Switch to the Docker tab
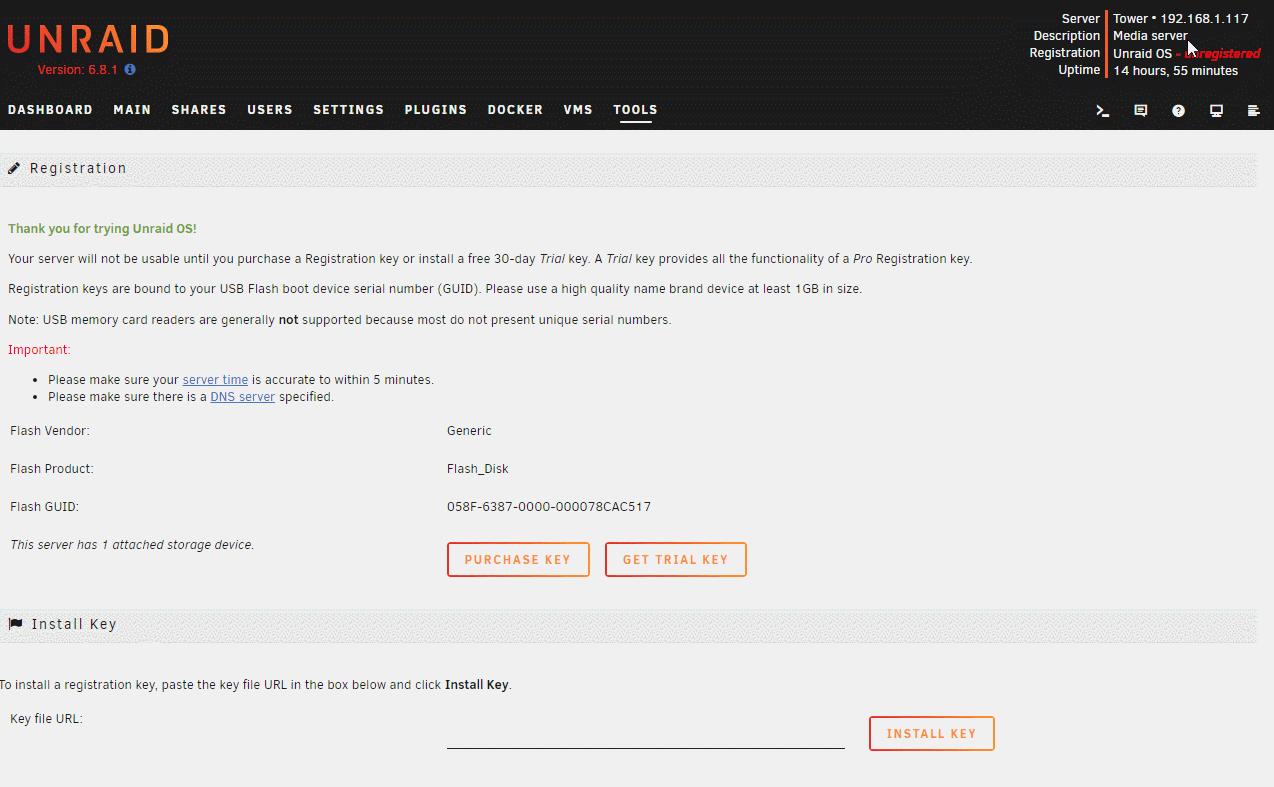 515,110
